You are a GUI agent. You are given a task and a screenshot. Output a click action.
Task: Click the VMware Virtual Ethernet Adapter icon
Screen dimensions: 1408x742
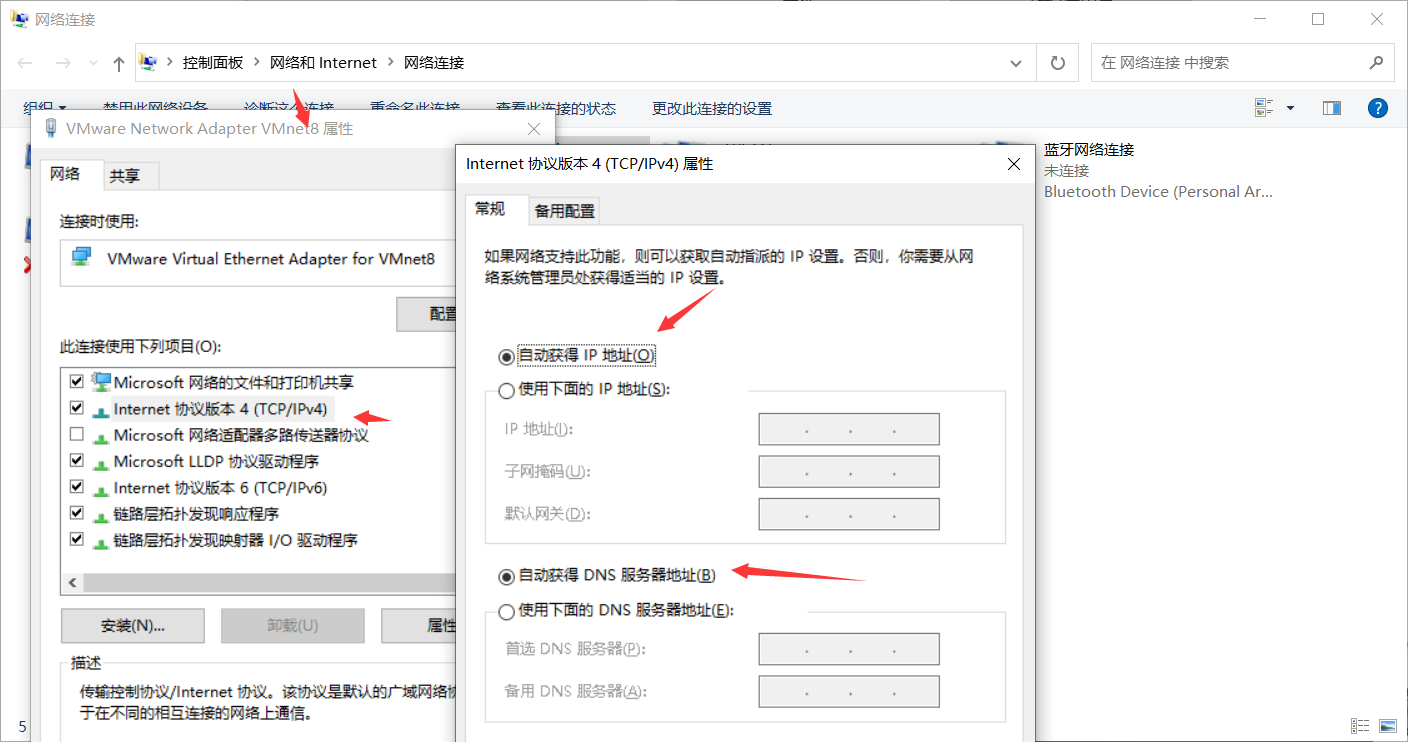(x=82, y=258)
